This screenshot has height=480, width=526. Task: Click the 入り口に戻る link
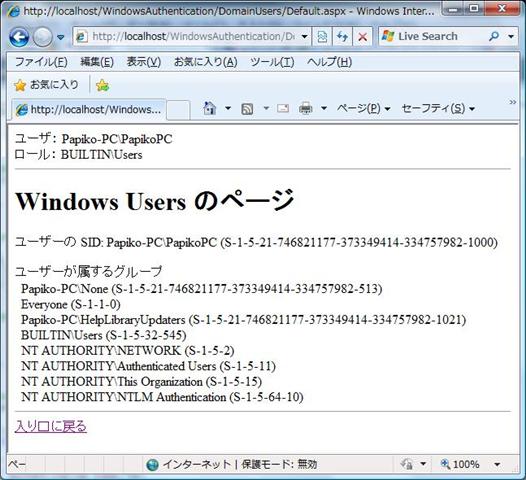click(x=51, y=426)
